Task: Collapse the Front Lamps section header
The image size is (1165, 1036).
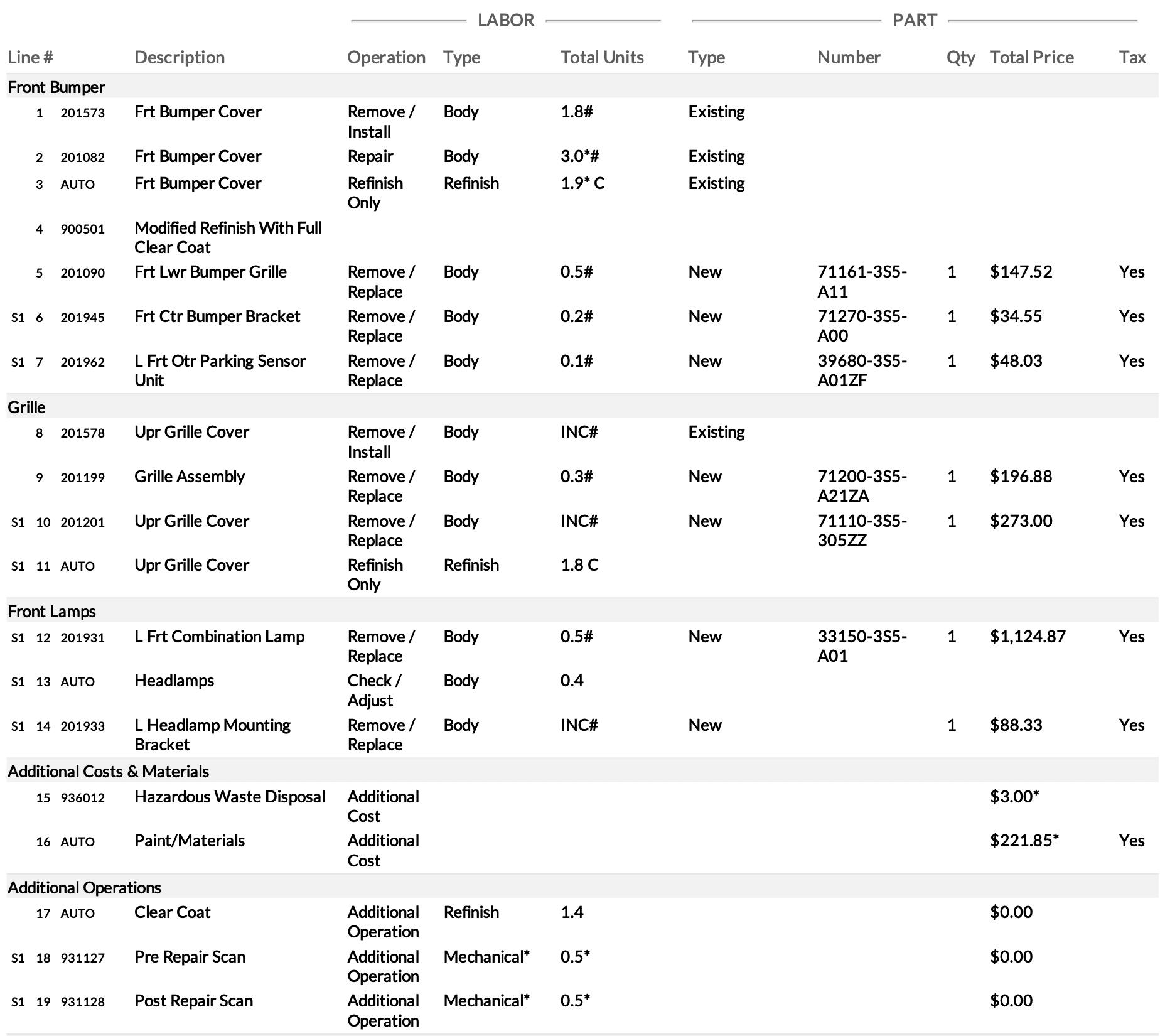Action: (x=51, y=612)
